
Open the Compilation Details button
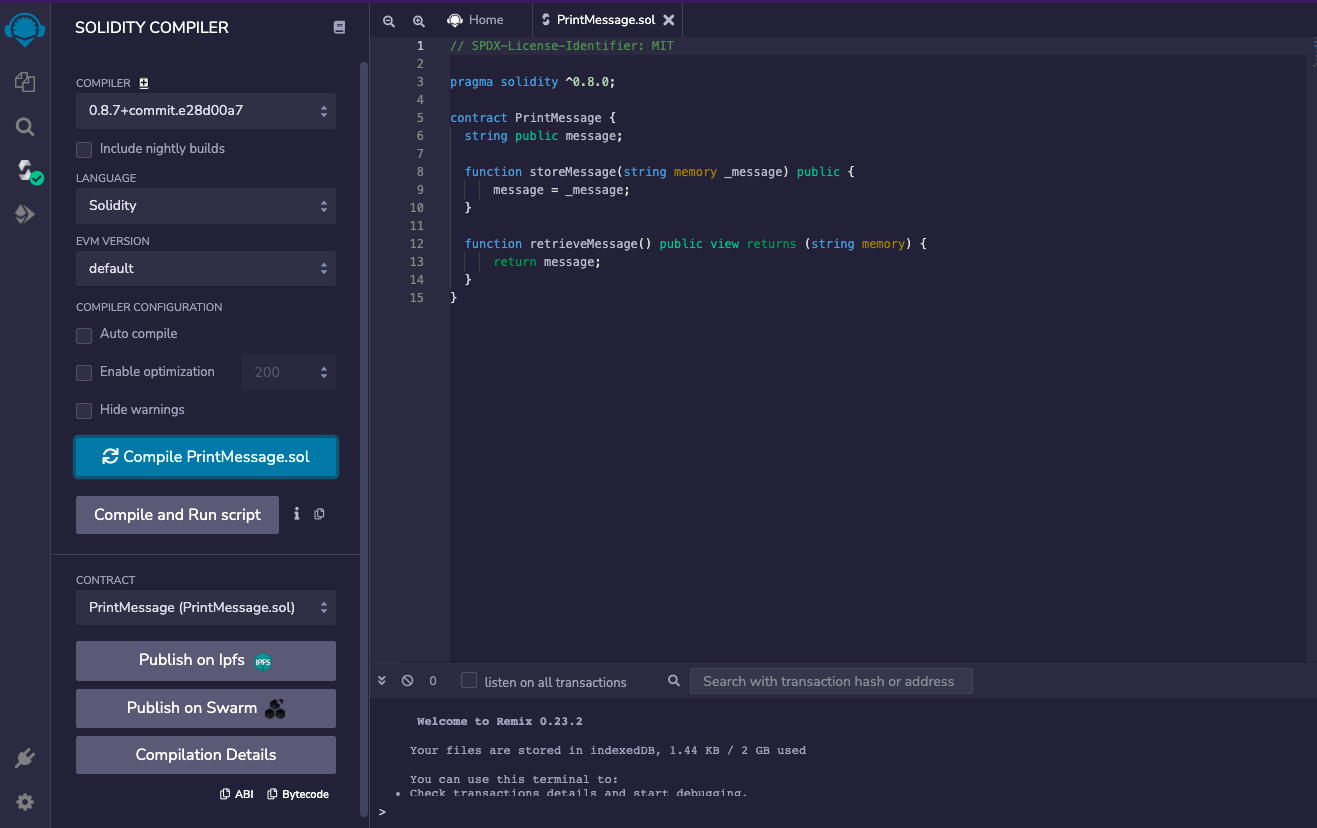point(206,755)
